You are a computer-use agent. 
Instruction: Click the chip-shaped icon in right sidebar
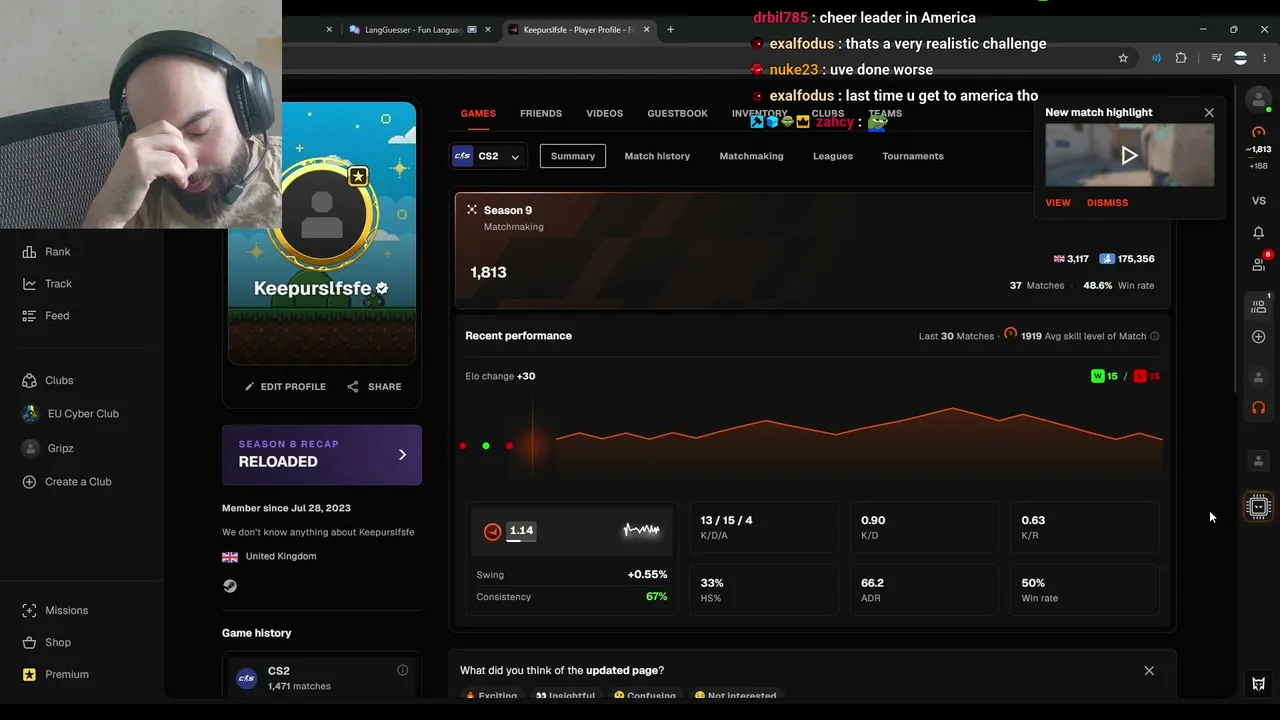[x=1259, y=507]
